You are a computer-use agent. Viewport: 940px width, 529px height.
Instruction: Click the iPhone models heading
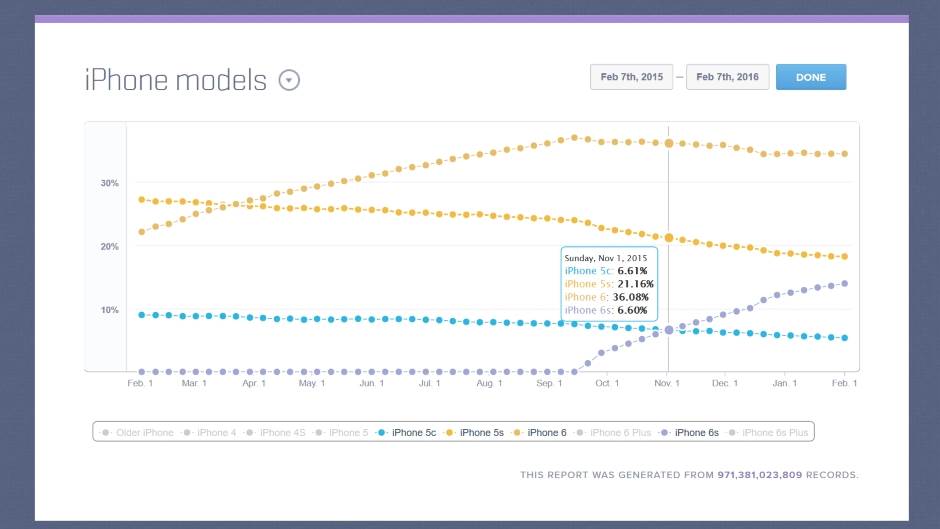pos(176,80)
